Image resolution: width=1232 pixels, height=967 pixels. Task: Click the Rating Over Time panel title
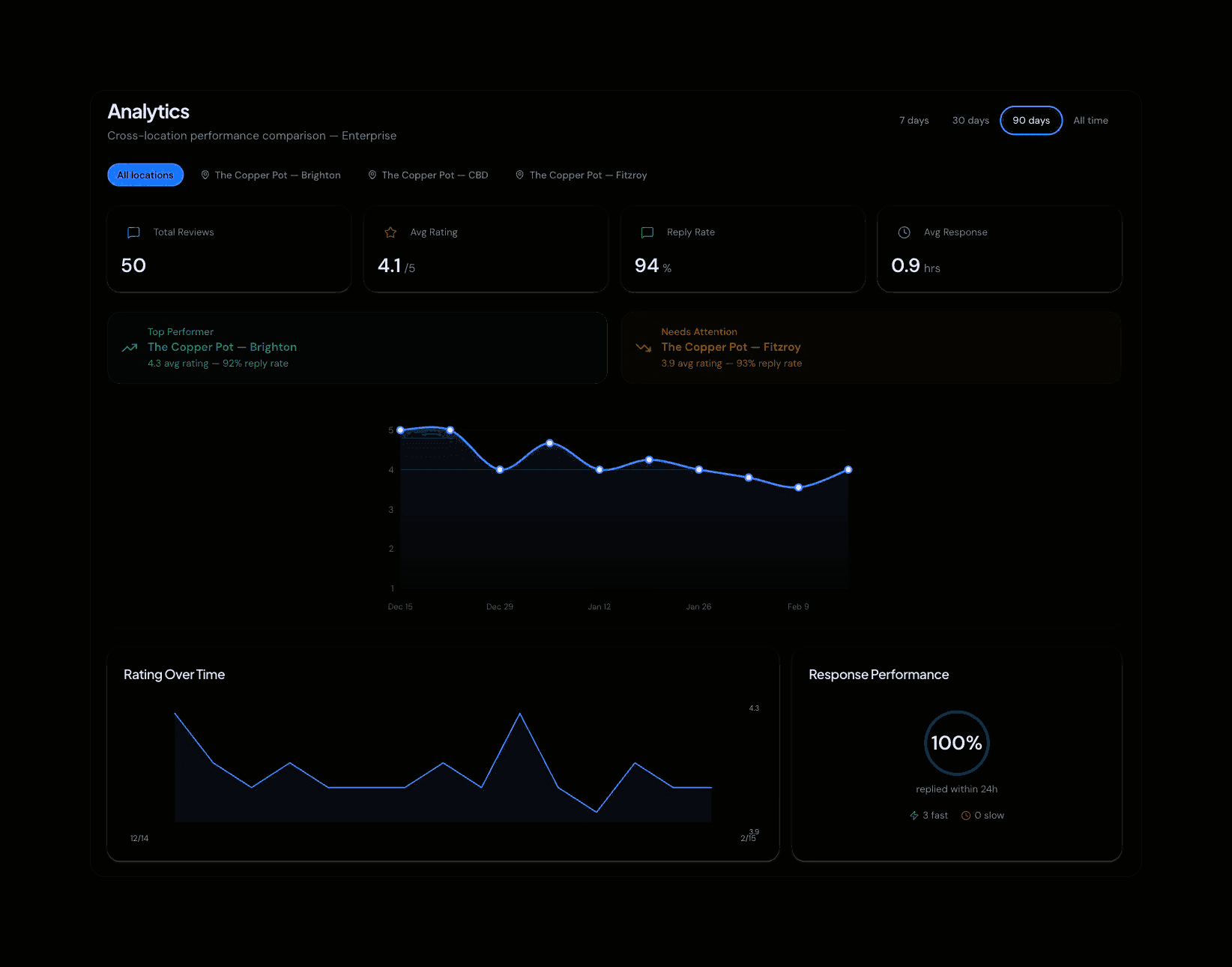[175, 674]
